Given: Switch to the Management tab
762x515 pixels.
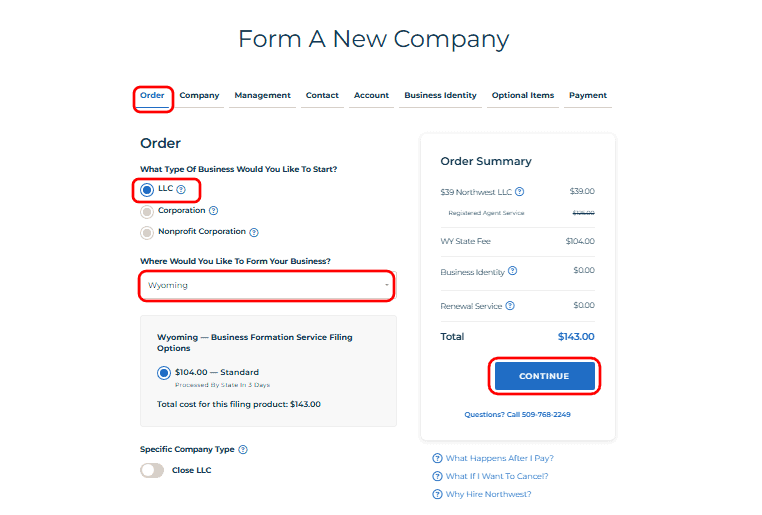Looking at the screenshot, I should click(x=262, y=96).
